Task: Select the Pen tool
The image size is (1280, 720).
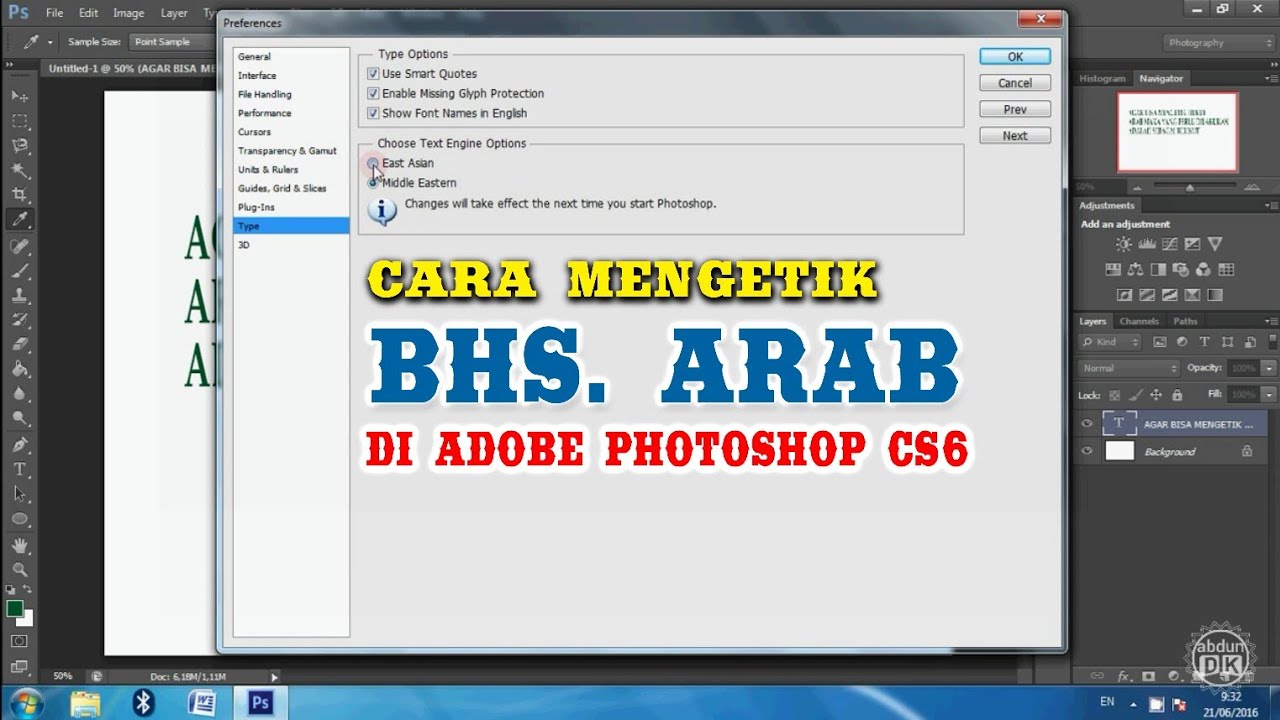Action: click(19, 445)
